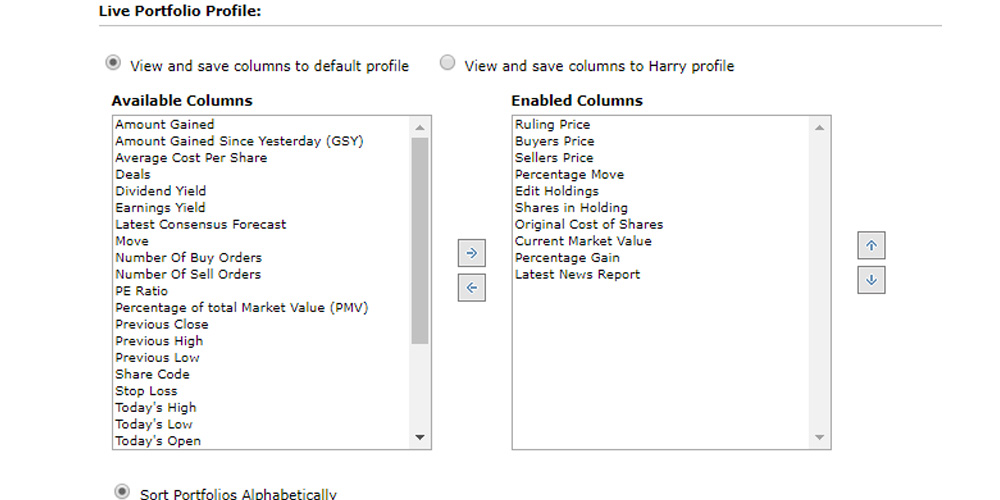Select Amount Gained in Available Columns
Viewport: 1000px width, 500px height.
pyautogui.click(x=165, y=125)
